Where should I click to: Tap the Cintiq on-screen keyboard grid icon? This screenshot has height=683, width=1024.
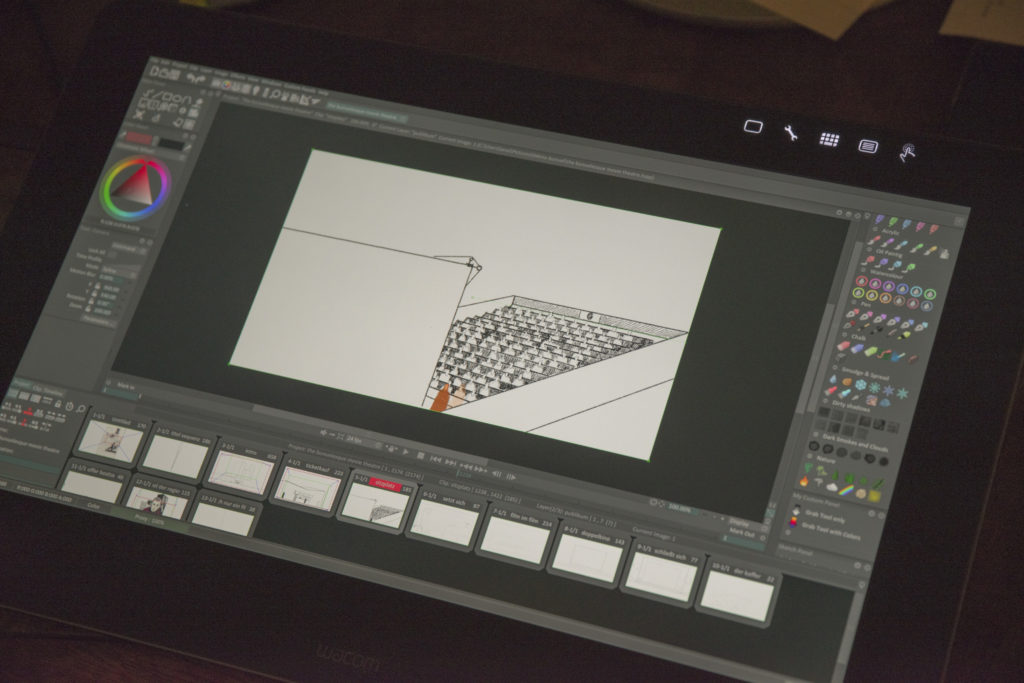coord(829,139)
